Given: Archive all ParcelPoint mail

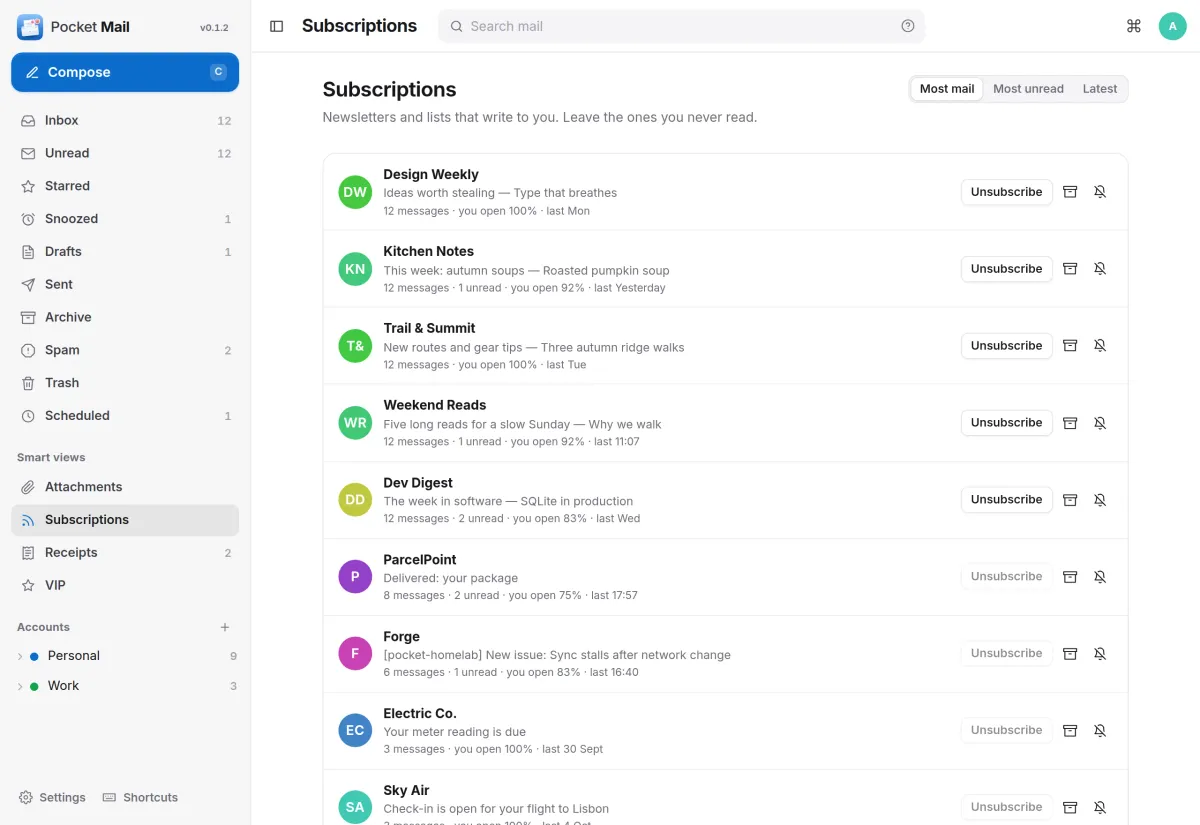Looking at the screenshot, I should tap(1070, 577).
